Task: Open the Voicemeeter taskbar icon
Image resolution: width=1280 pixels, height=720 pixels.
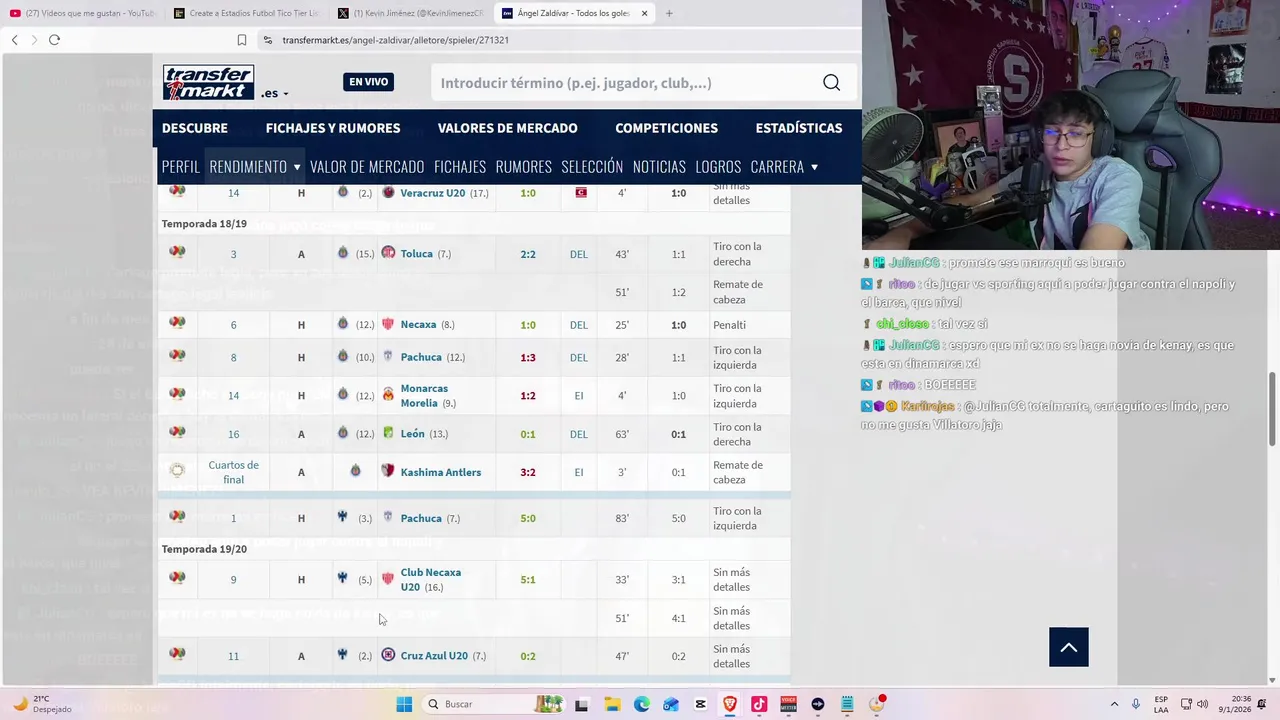Action: [788, 704]
